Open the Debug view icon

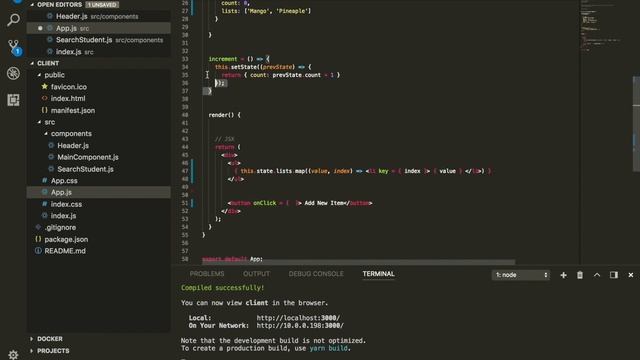point(13,73)
